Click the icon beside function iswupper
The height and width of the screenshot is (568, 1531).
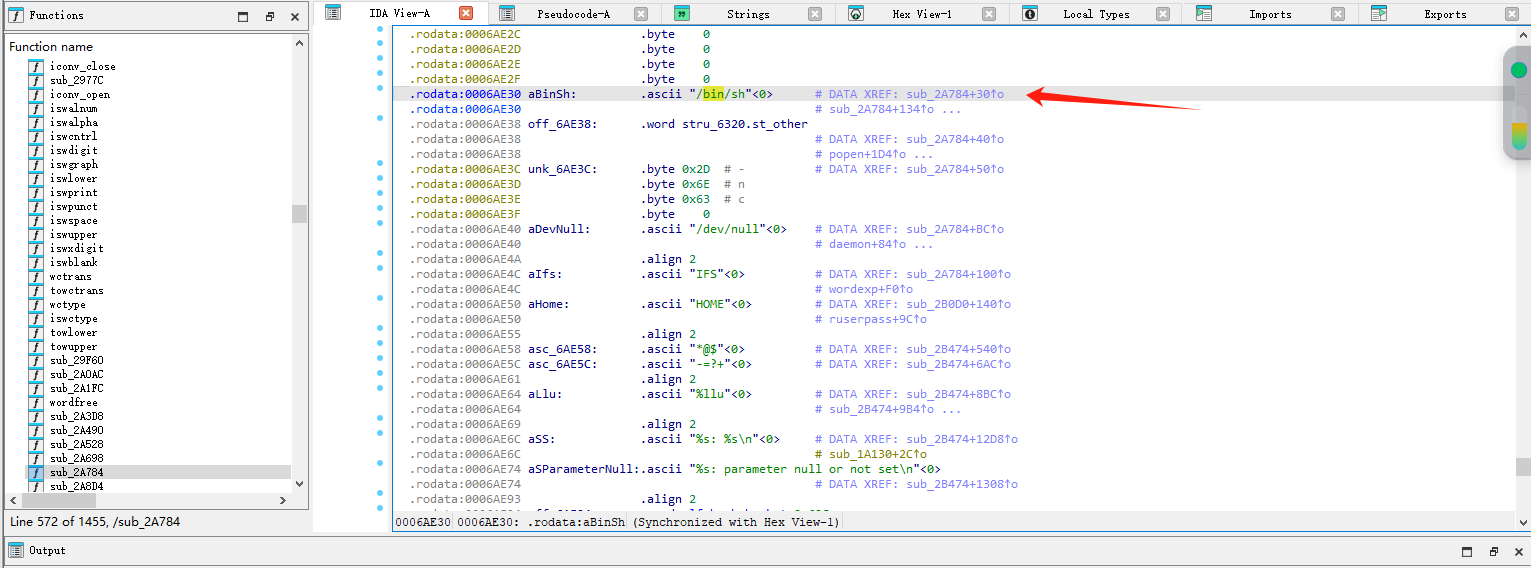coord(36,234)
